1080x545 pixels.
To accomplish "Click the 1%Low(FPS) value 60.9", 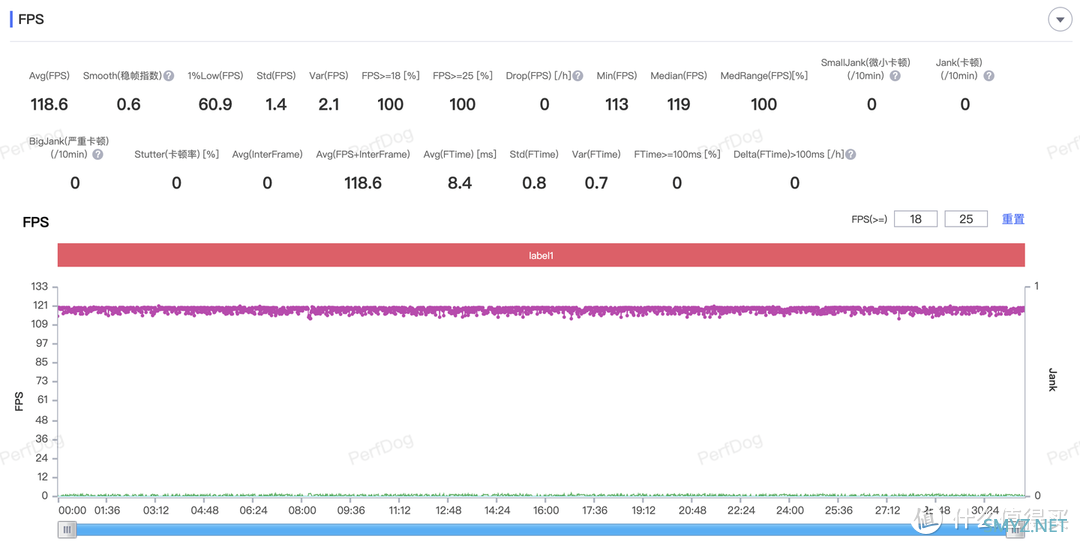I will (215, 104).
